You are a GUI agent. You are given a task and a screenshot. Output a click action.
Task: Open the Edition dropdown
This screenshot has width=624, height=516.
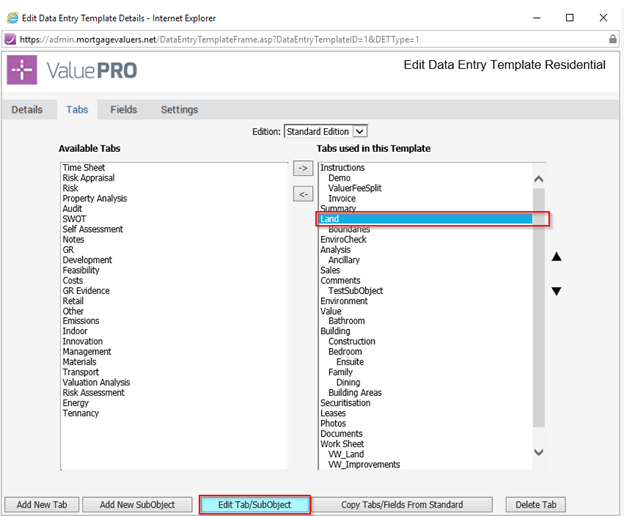326,131
